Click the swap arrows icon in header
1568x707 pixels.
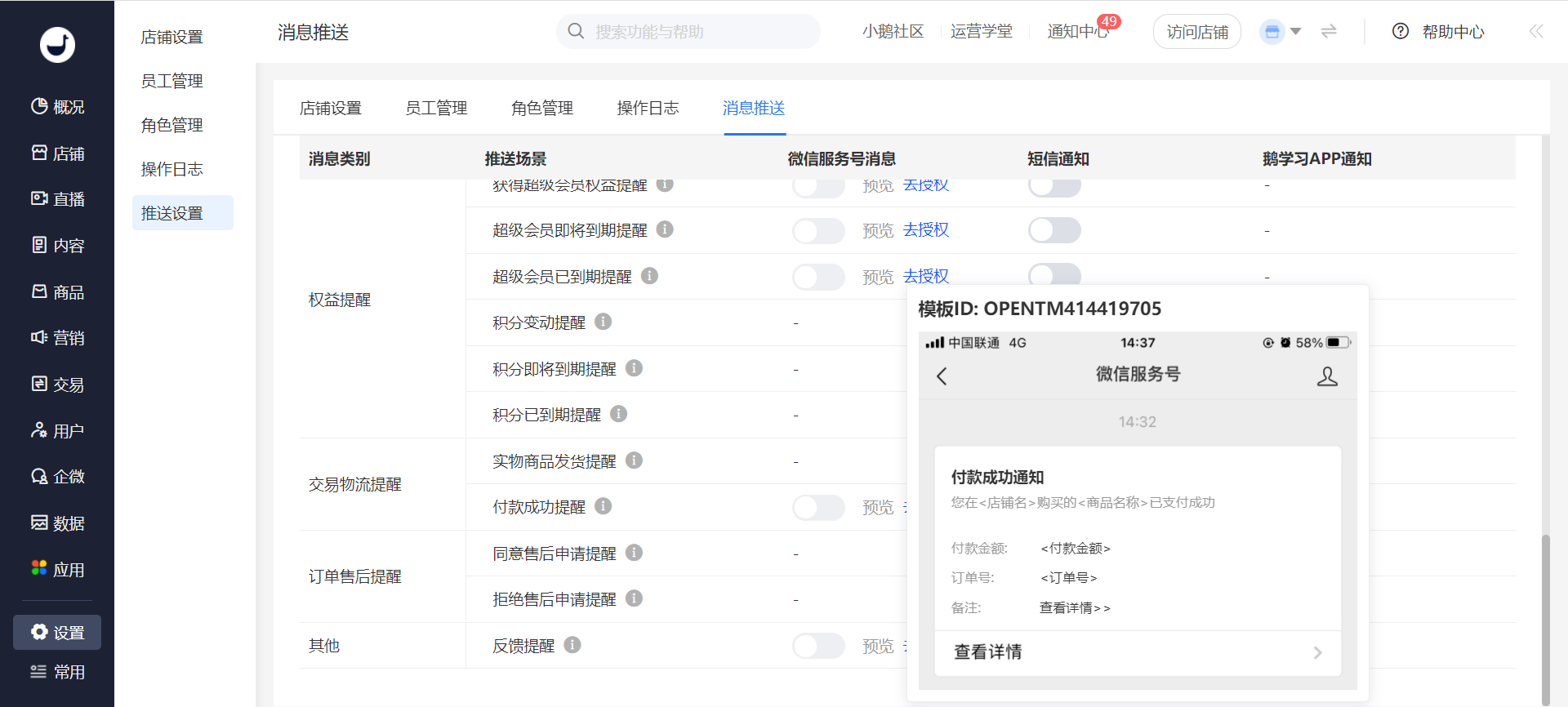coord(1329,31)
